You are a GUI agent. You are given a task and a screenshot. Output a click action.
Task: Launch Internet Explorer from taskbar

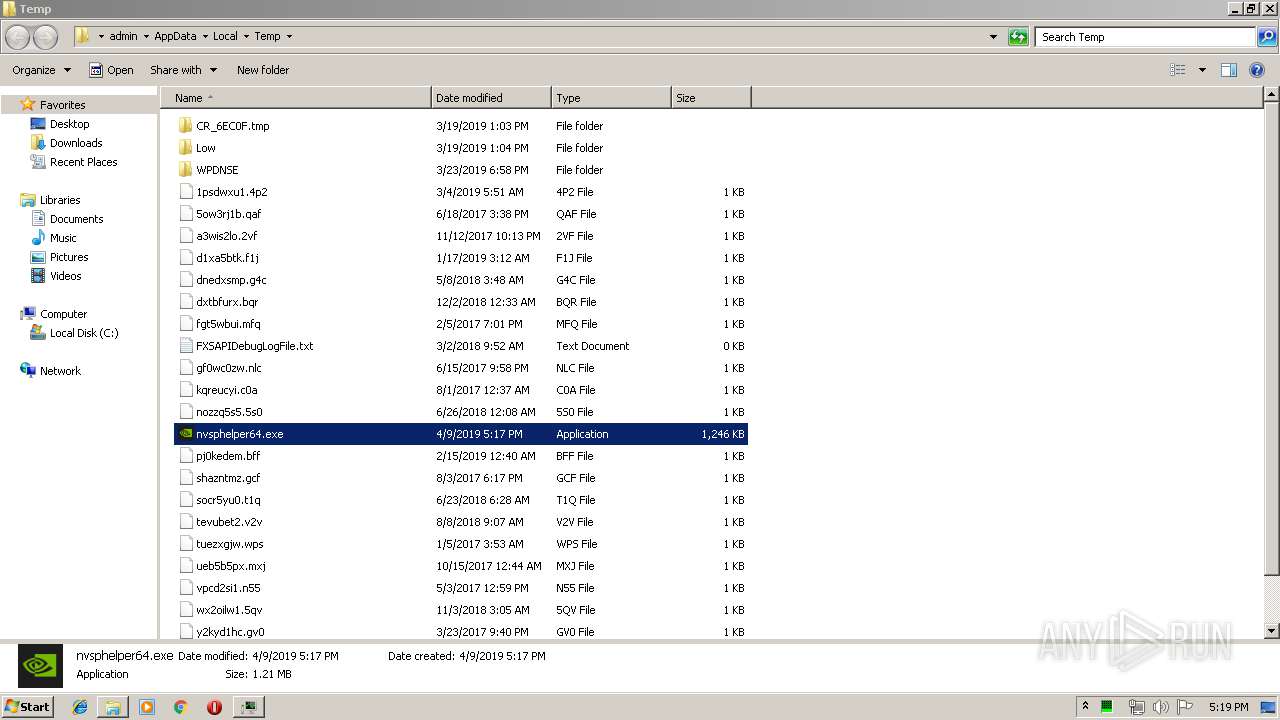pyautogui.click(x=80, y=707)
